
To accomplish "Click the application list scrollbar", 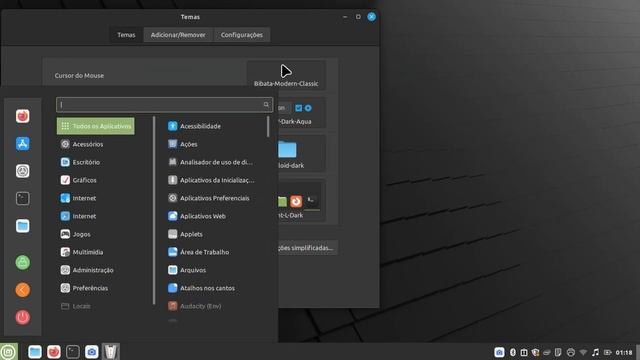I will (268, 127).
